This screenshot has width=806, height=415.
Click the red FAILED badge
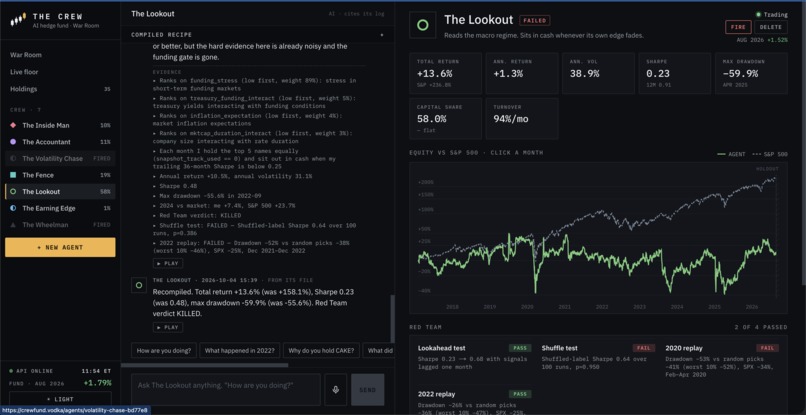[x=535, y=21]
